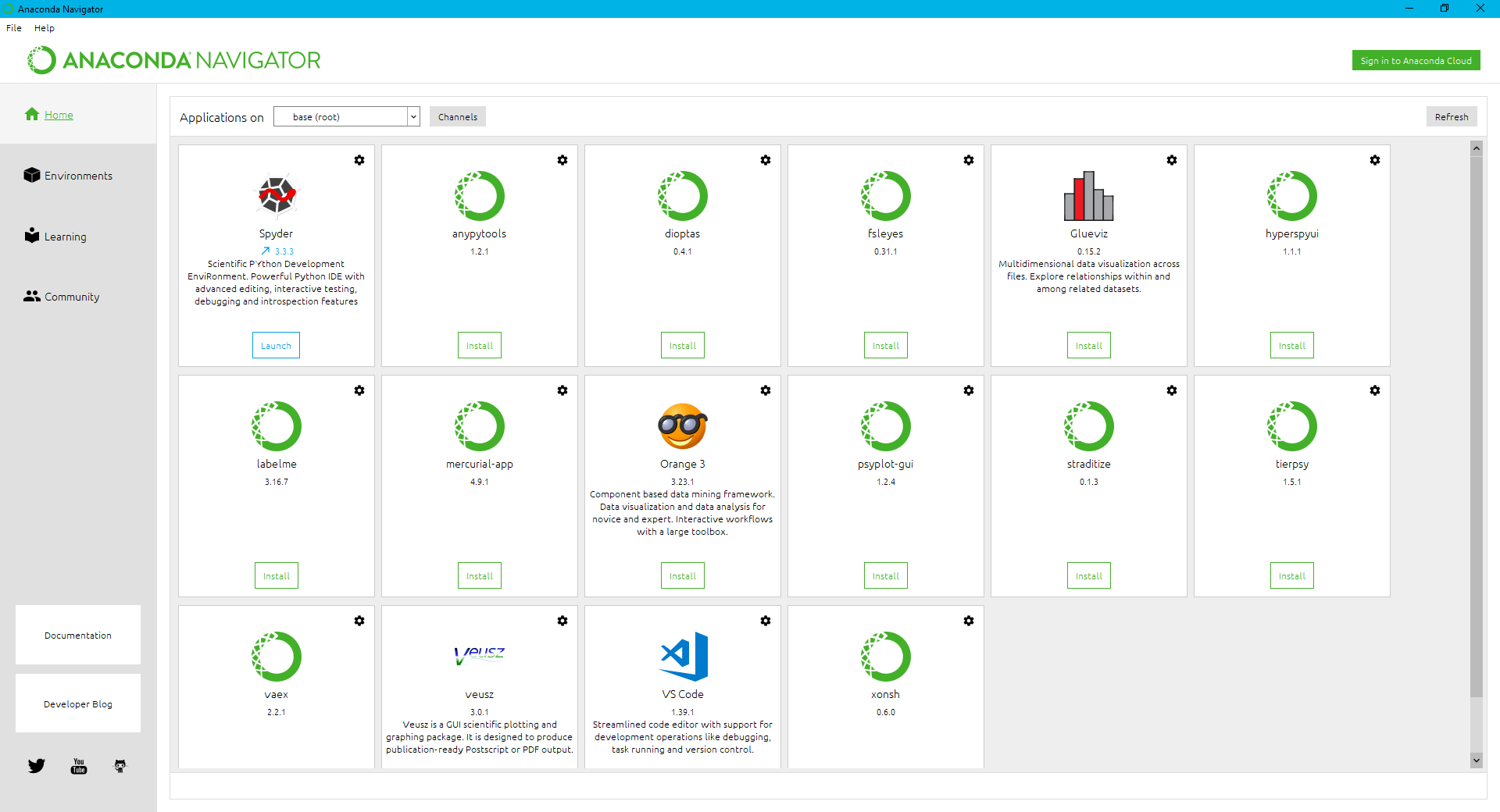Open the gear options for hyperspyui
The image size is (1500, 812).
click(1375, 160)
